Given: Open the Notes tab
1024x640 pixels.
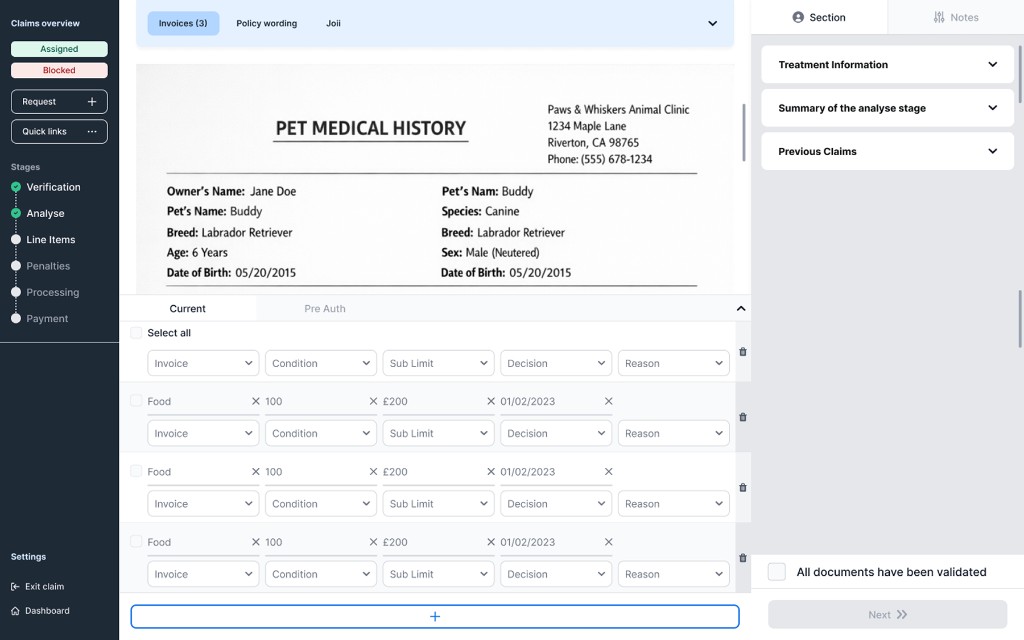Looking at the screenshot, I should (x=955, y=17).
